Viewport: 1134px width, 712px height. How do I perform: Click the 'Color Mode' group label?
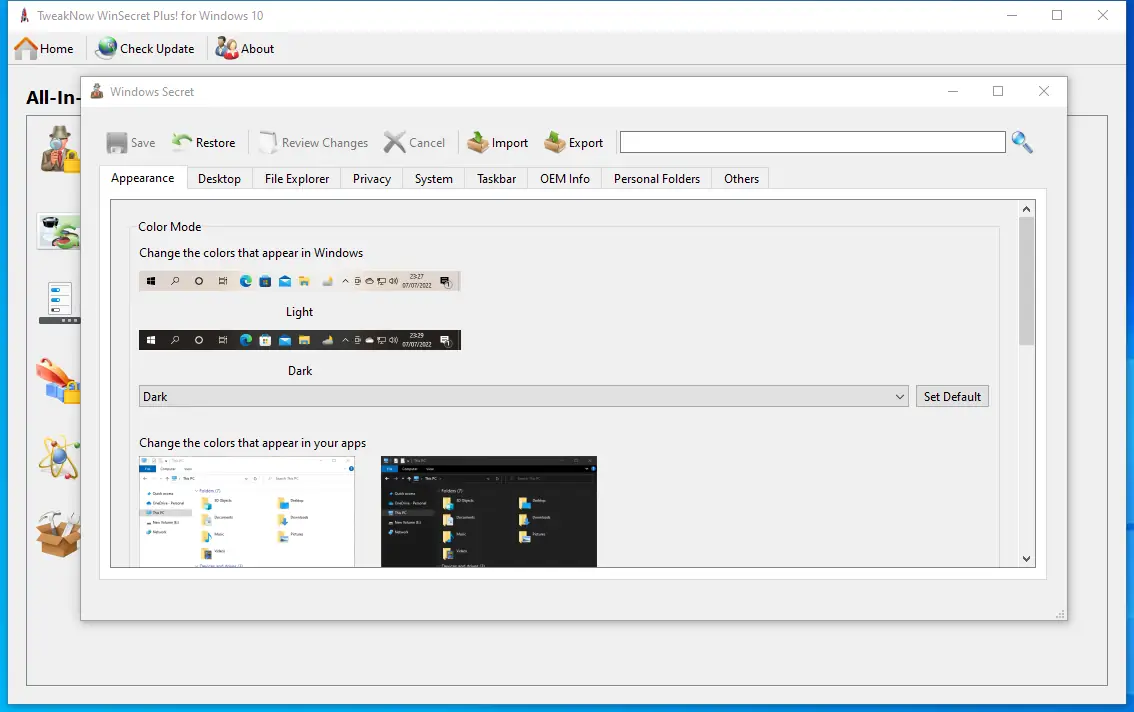[x=169, y=226]
